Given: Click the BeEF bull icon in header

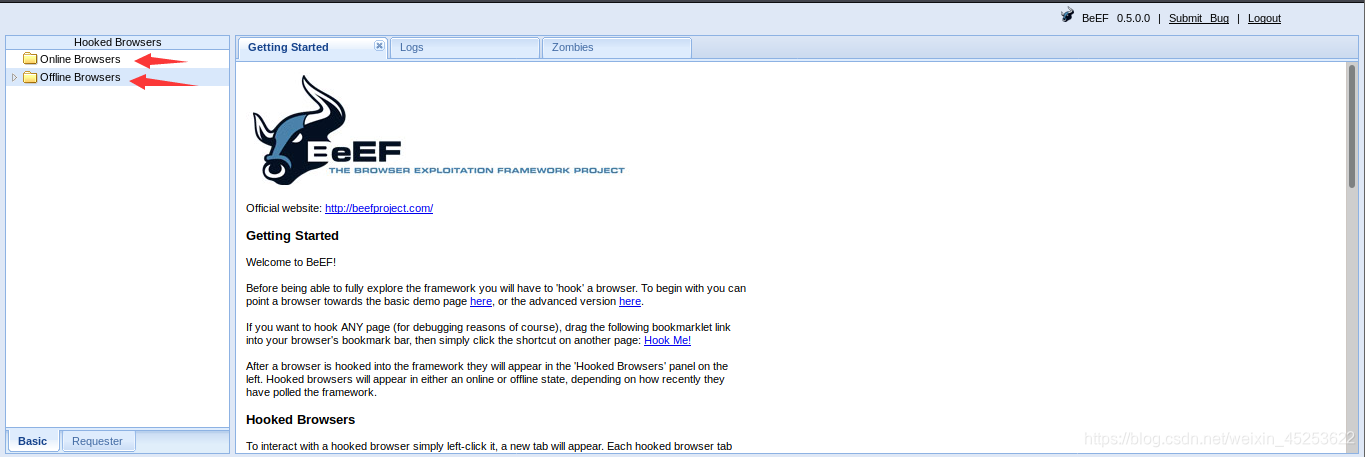Looking at the screenshot, I should (1067, 17).
